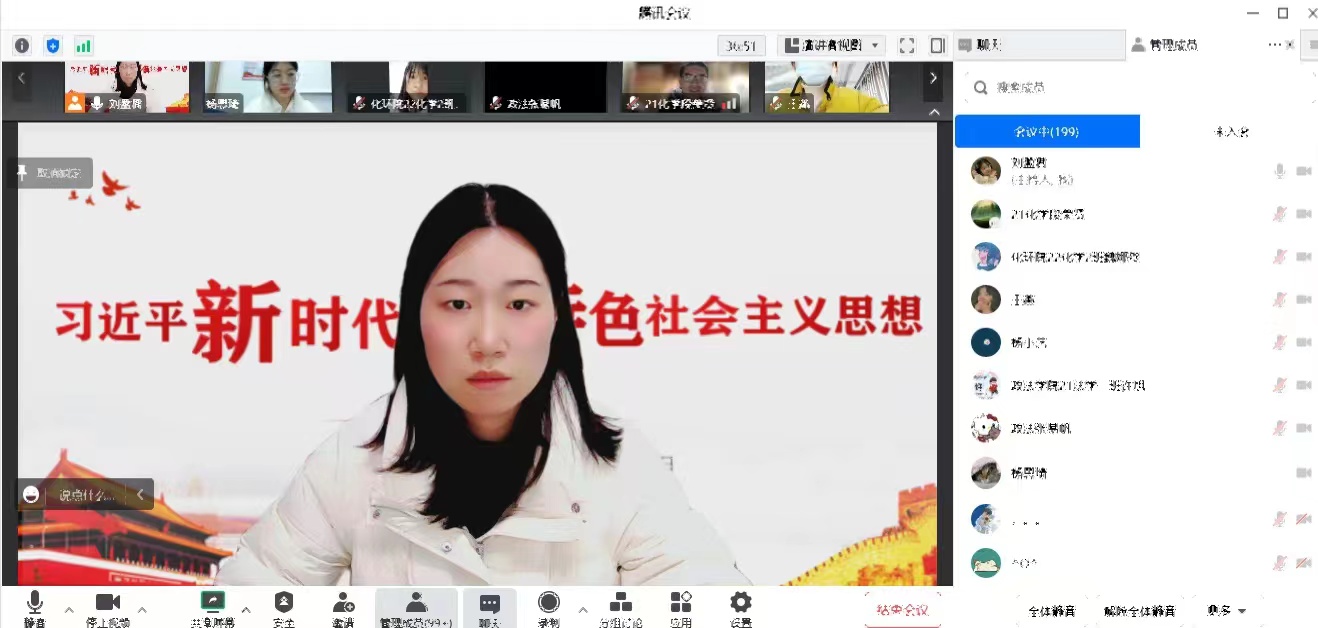Start recording with the Record icon
The image size is (1318, 628).
point(548,603)
